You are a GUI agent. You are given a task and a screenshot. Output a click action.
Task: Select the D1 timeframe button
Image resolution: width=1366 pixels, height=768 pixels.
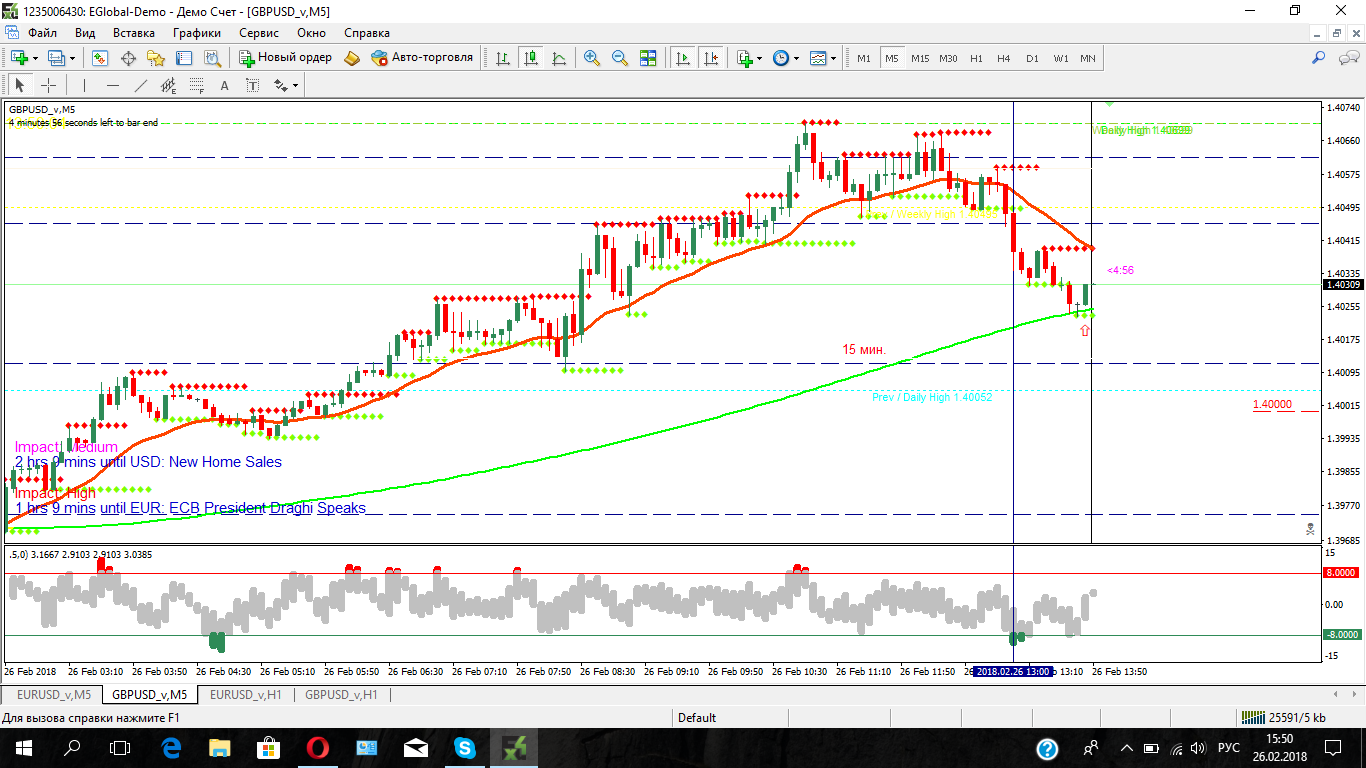1032,58
